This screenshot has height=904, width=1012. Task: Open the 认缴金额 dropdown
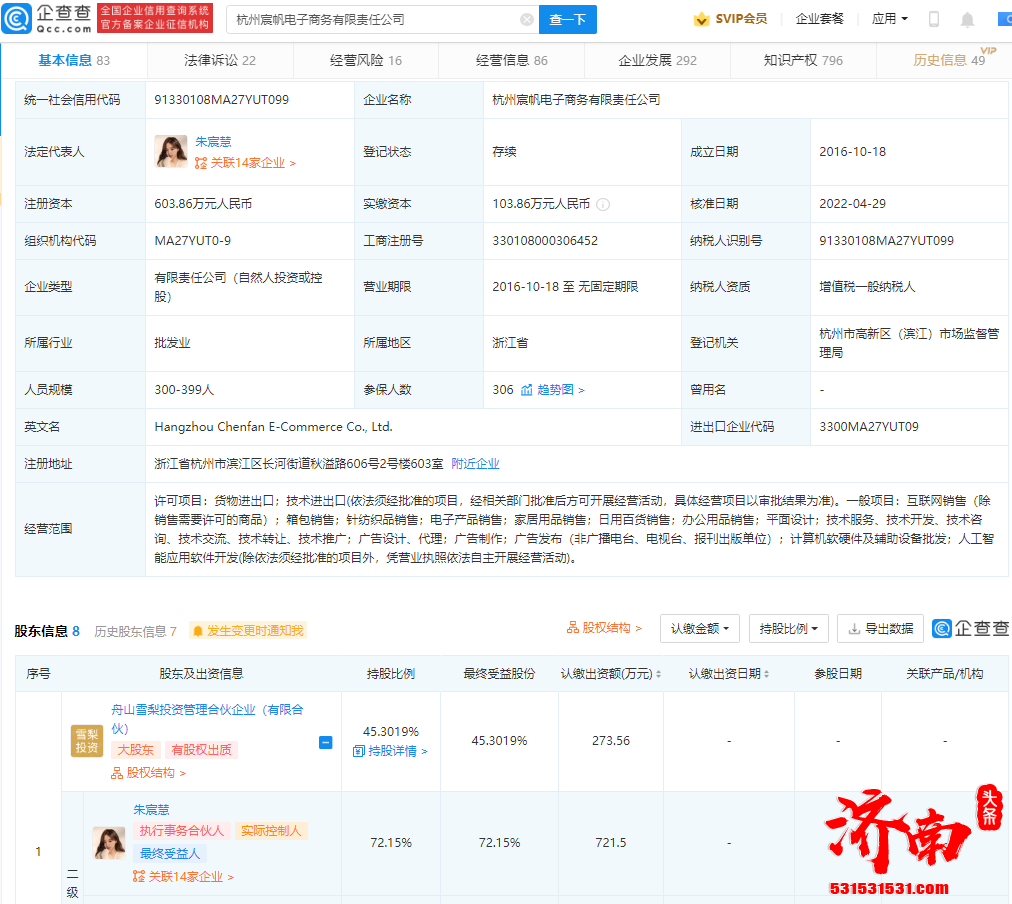click(699, 630)
